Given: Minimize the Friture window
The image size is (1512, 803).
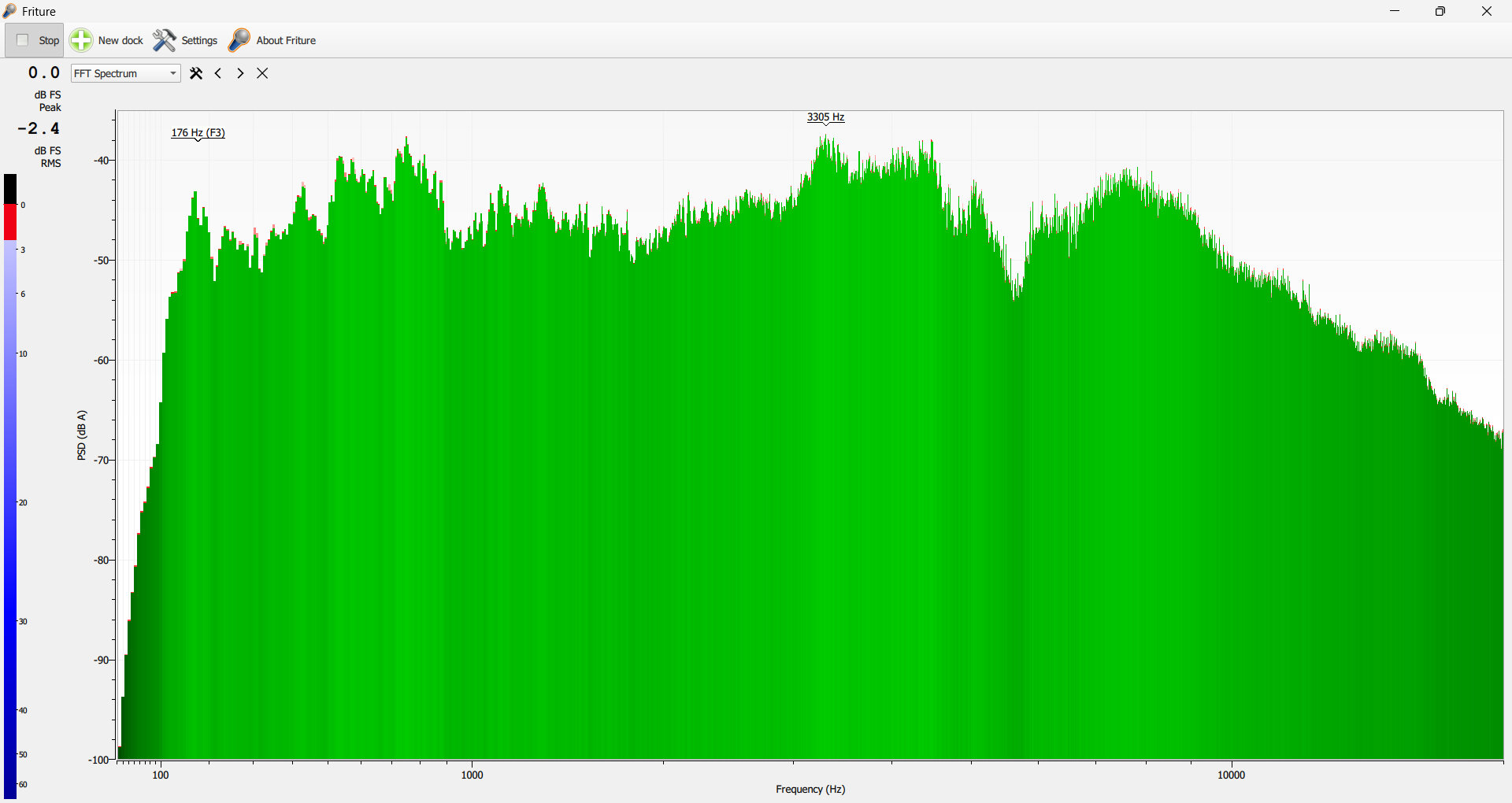Looking at the screenshot, I should (x=1395, y=11).
